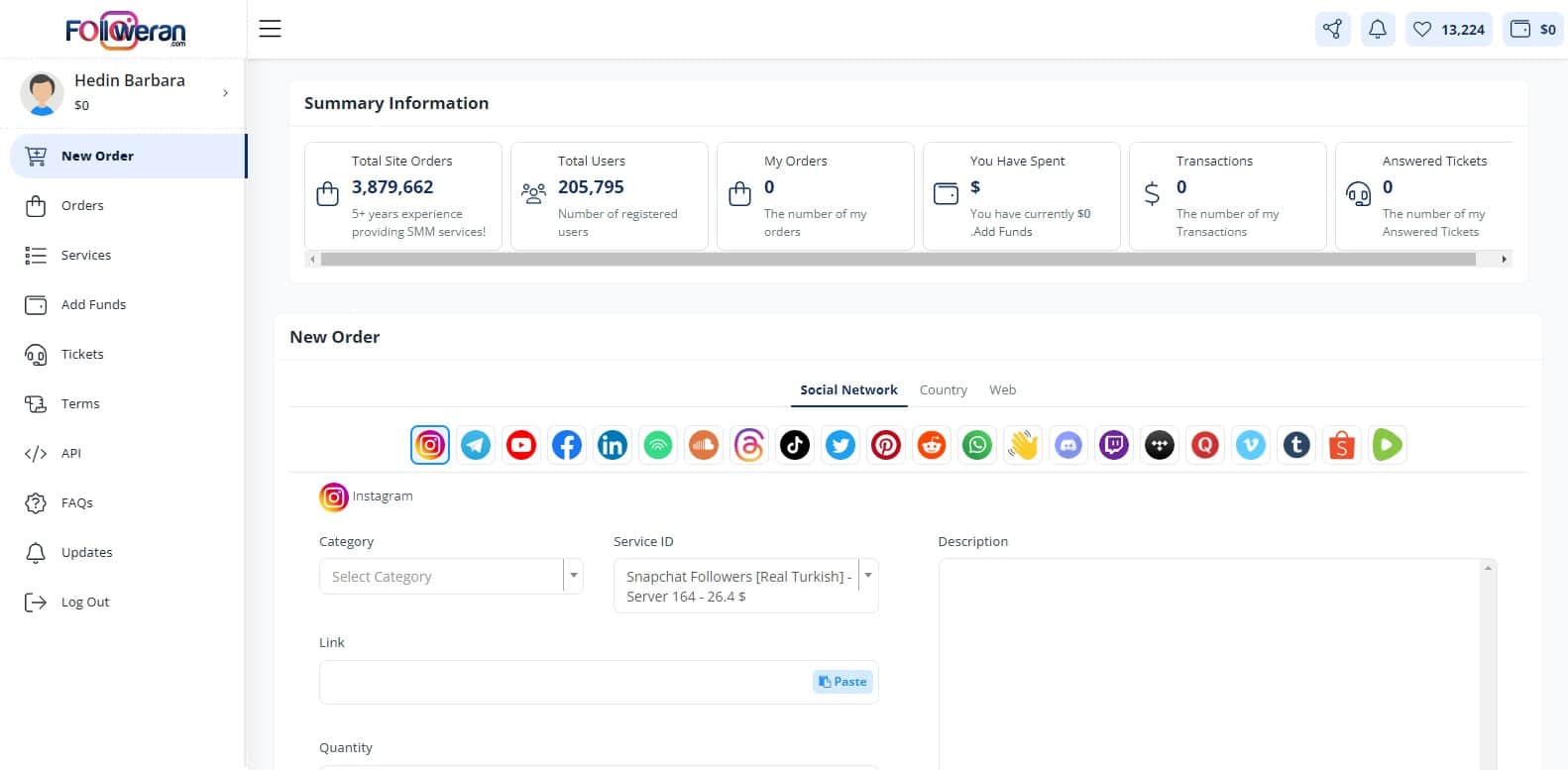Choose the TikTok social network icon

point(795,446)
